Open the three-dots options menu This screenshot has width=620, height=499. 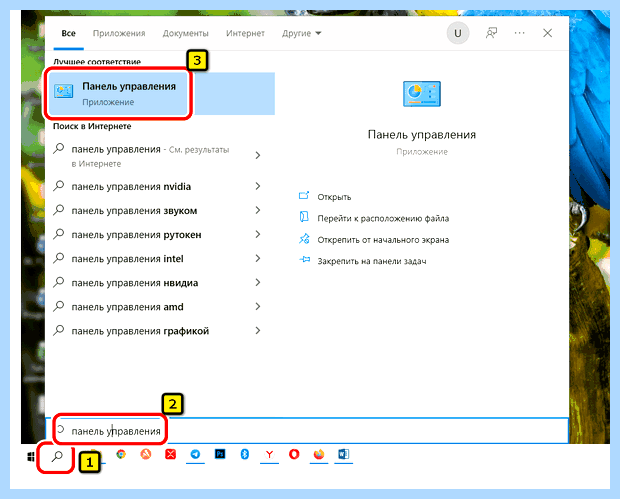click(520, 33)
